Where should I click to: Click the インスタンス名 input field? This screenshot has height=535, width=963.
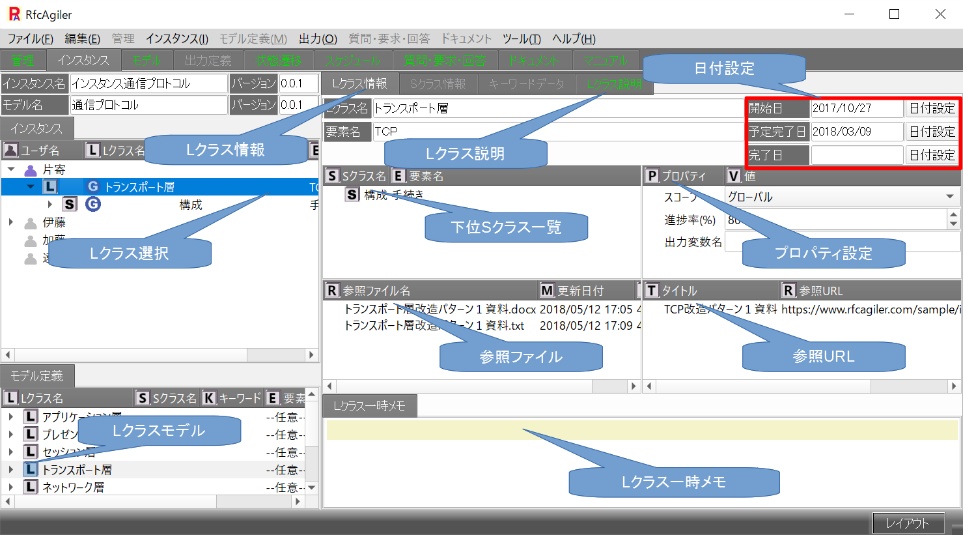coord(149,84)
